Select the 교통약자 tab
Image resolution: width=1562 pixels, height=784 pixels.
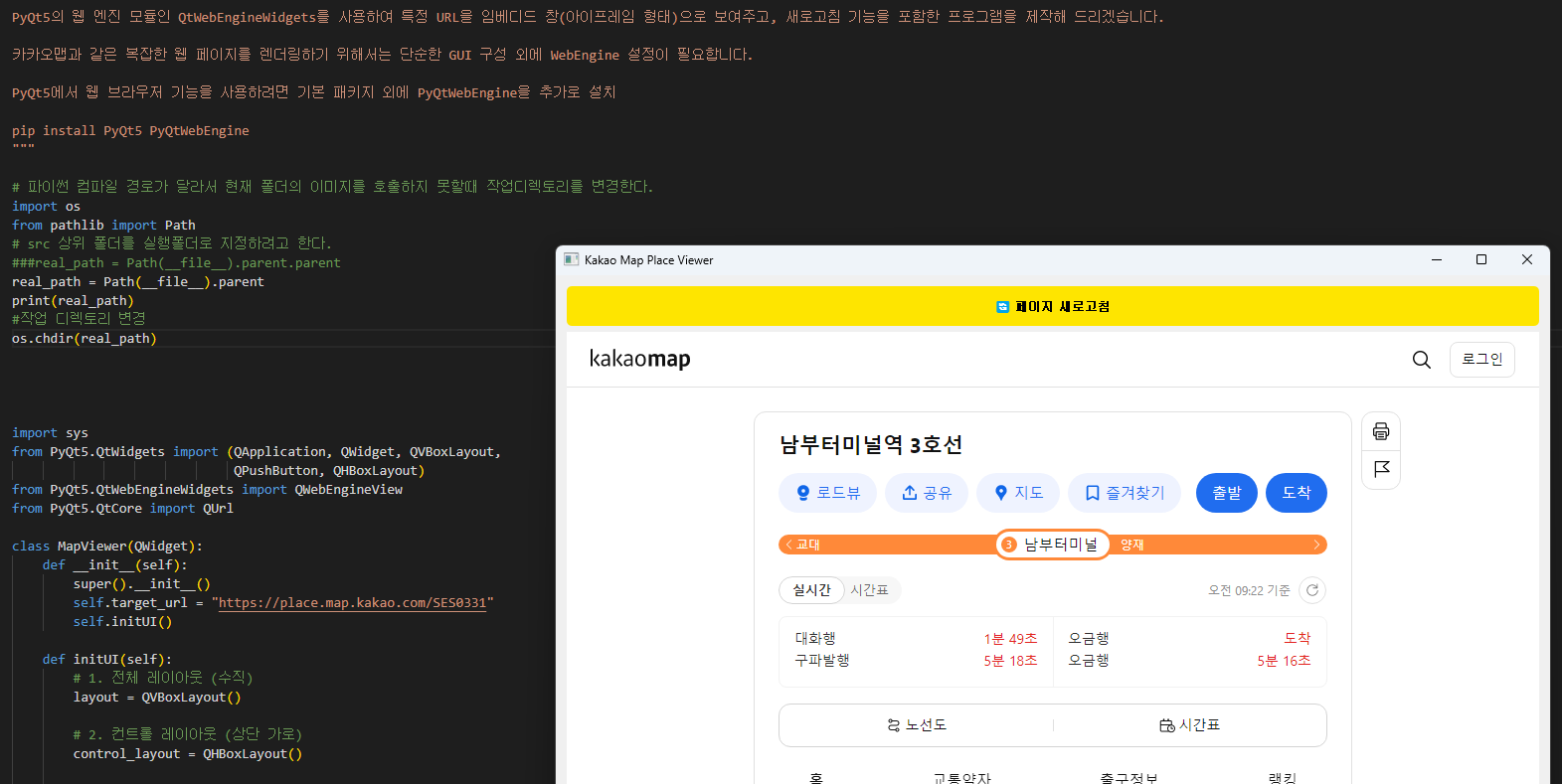click(961, 778)
